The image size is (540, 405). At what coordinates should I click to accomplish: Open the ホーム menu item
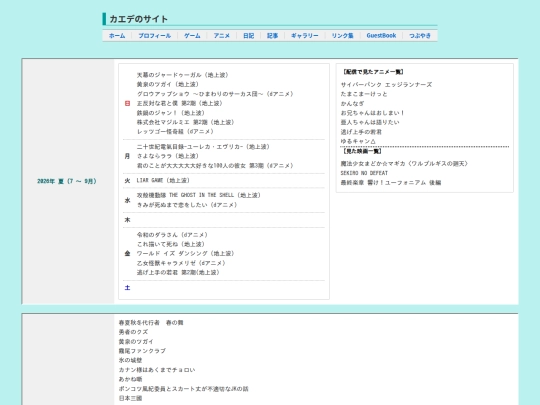coord(117,35)
